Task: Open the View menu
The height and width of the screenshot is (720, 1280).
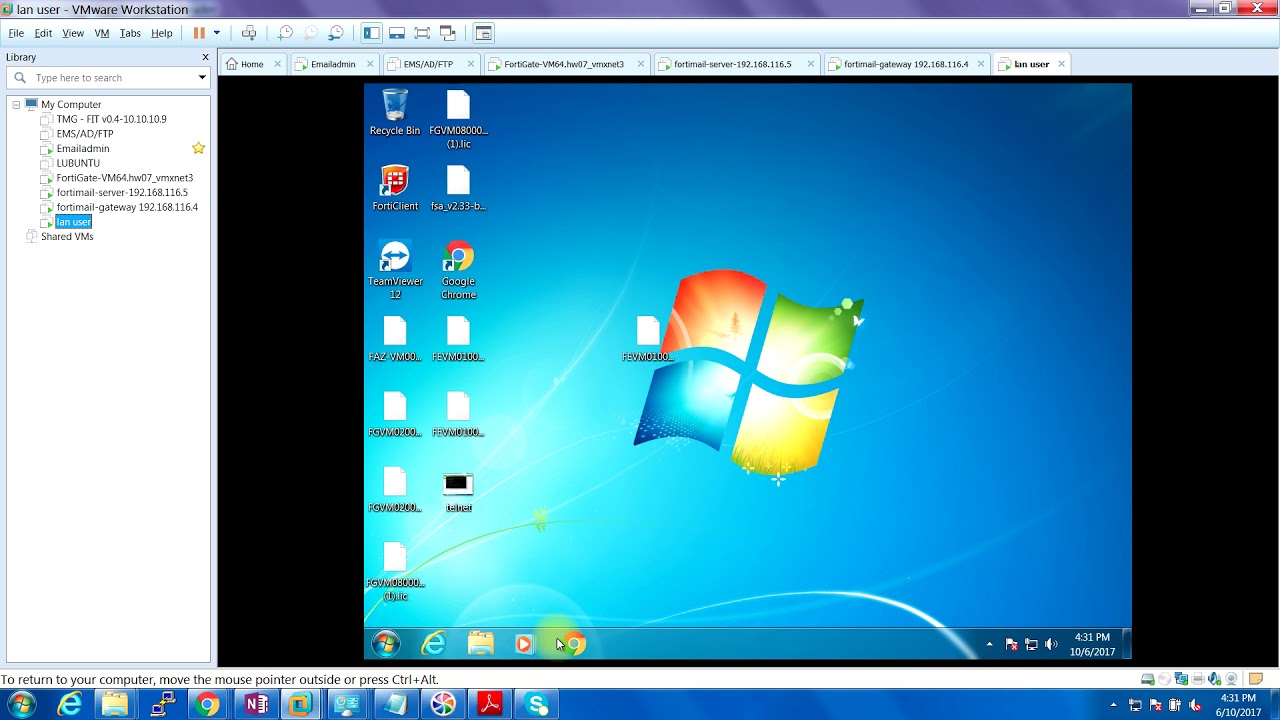Action: point(73,33)
